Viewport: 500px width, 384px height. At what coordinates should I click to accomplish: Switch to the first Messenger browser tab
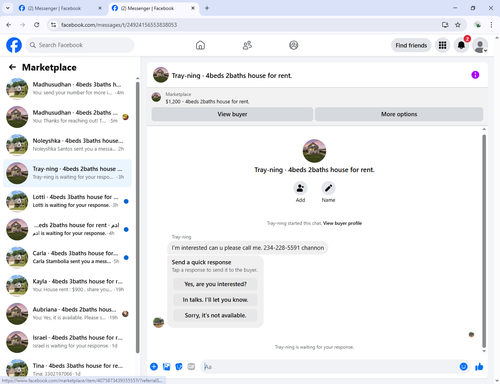59,8
